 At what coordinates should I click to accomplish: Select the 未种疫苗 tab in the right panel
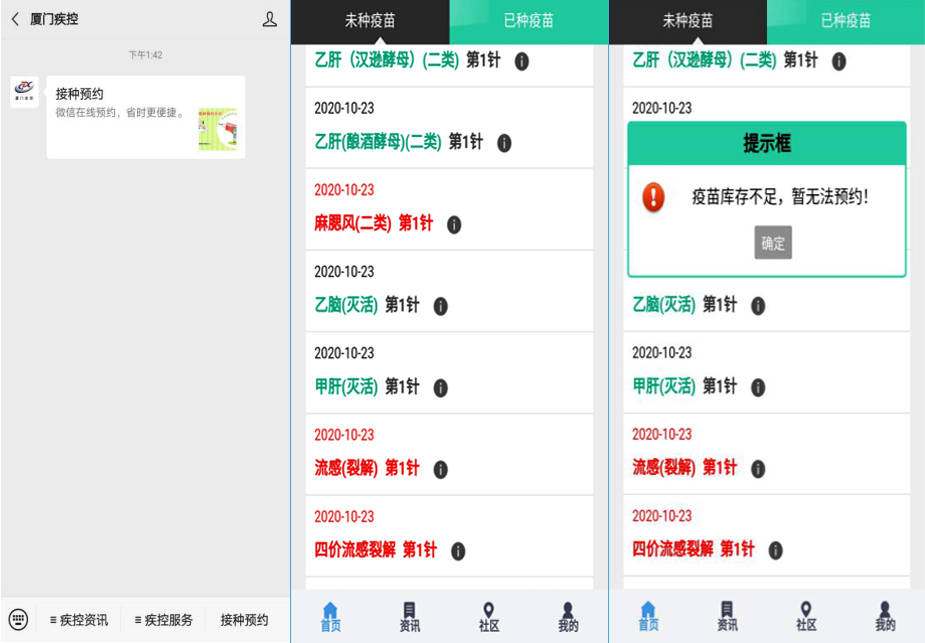click(687, 20)
